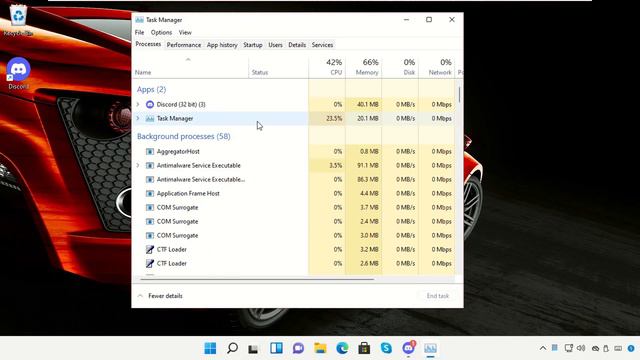This screenshot has width=640, height=360.
Task: Sort processes by Memory column
Action: (x=364, y=68)
